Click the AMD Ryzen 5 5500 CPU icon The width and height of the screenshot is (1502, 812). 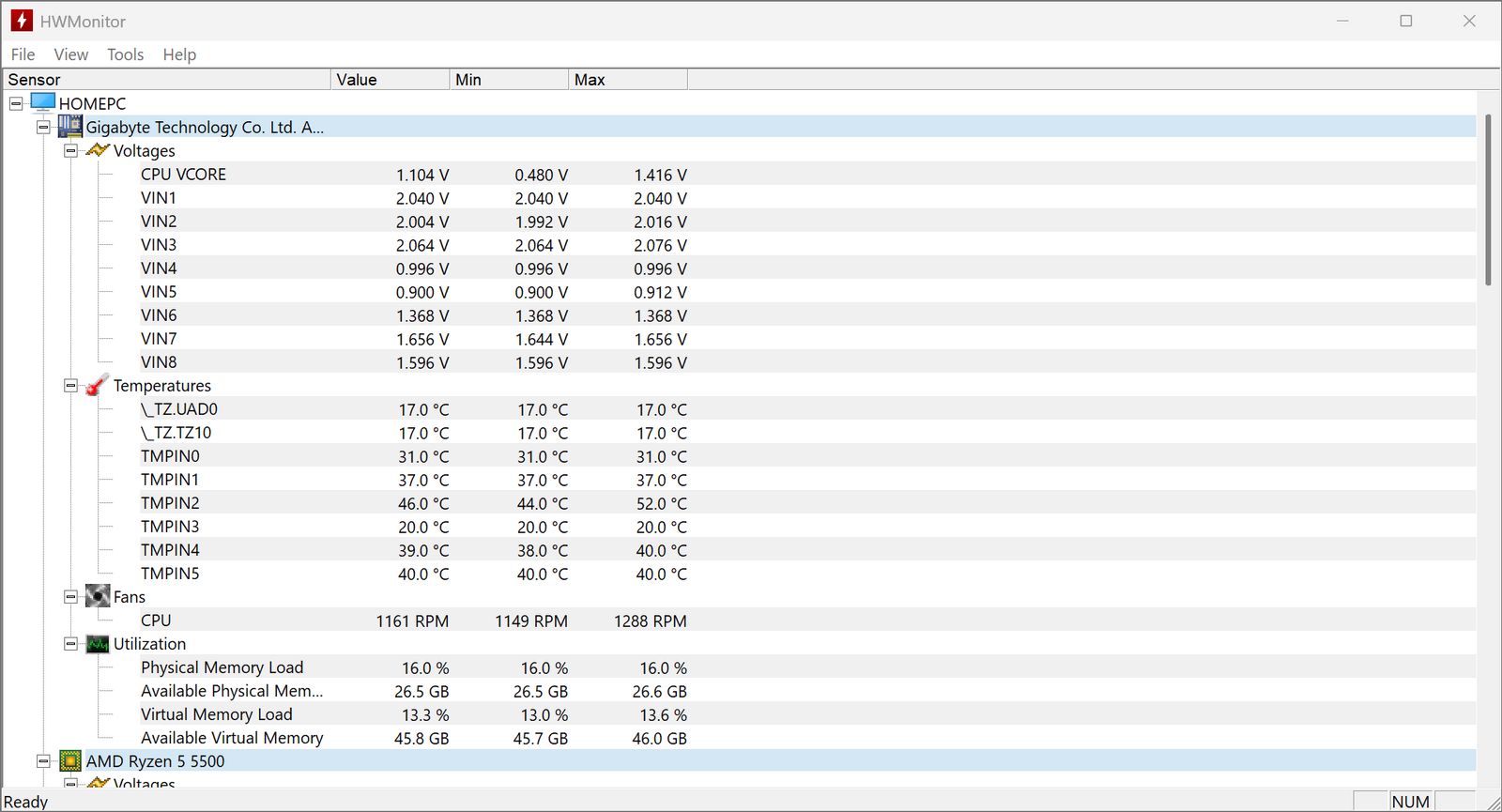[x=70, y=761]
